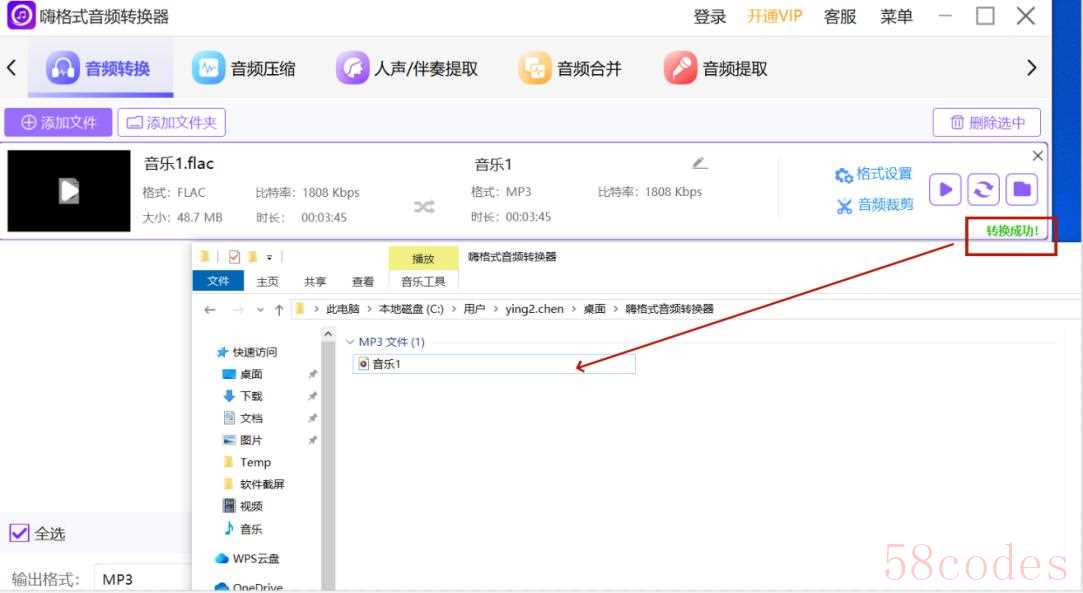Click the 添加文件 button
Screen dimensions: 1083x593
tap(58, 122)
